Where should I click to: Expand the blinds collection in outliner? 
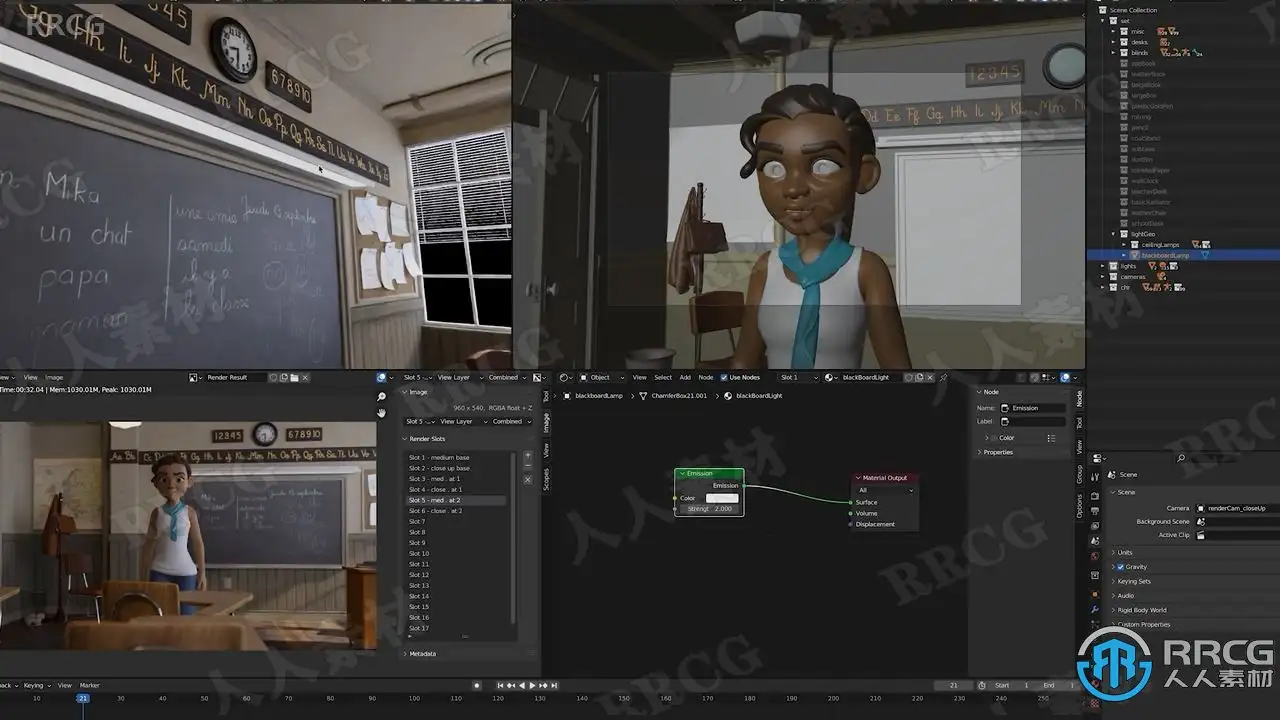point(1113,53)
